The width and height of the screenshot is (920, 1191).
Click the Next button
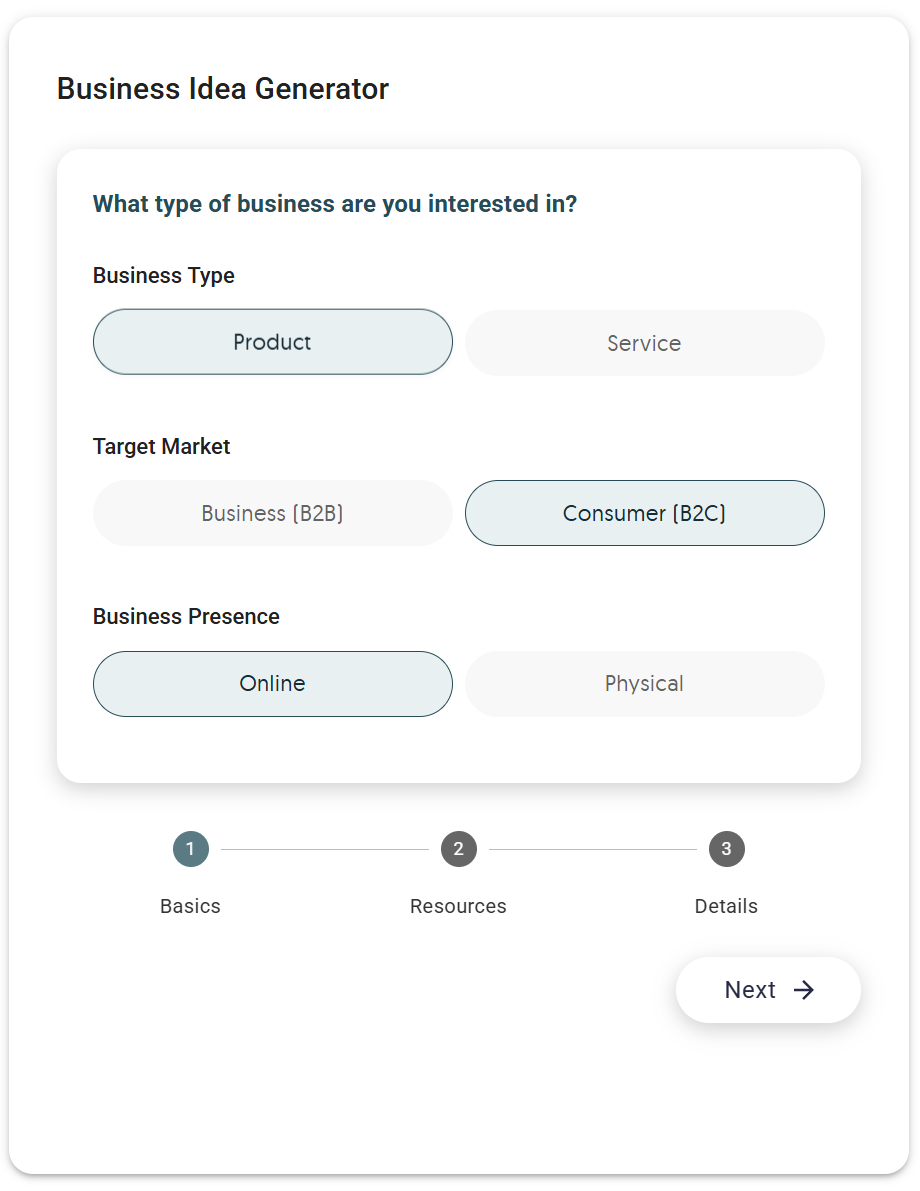click(768, 990)
